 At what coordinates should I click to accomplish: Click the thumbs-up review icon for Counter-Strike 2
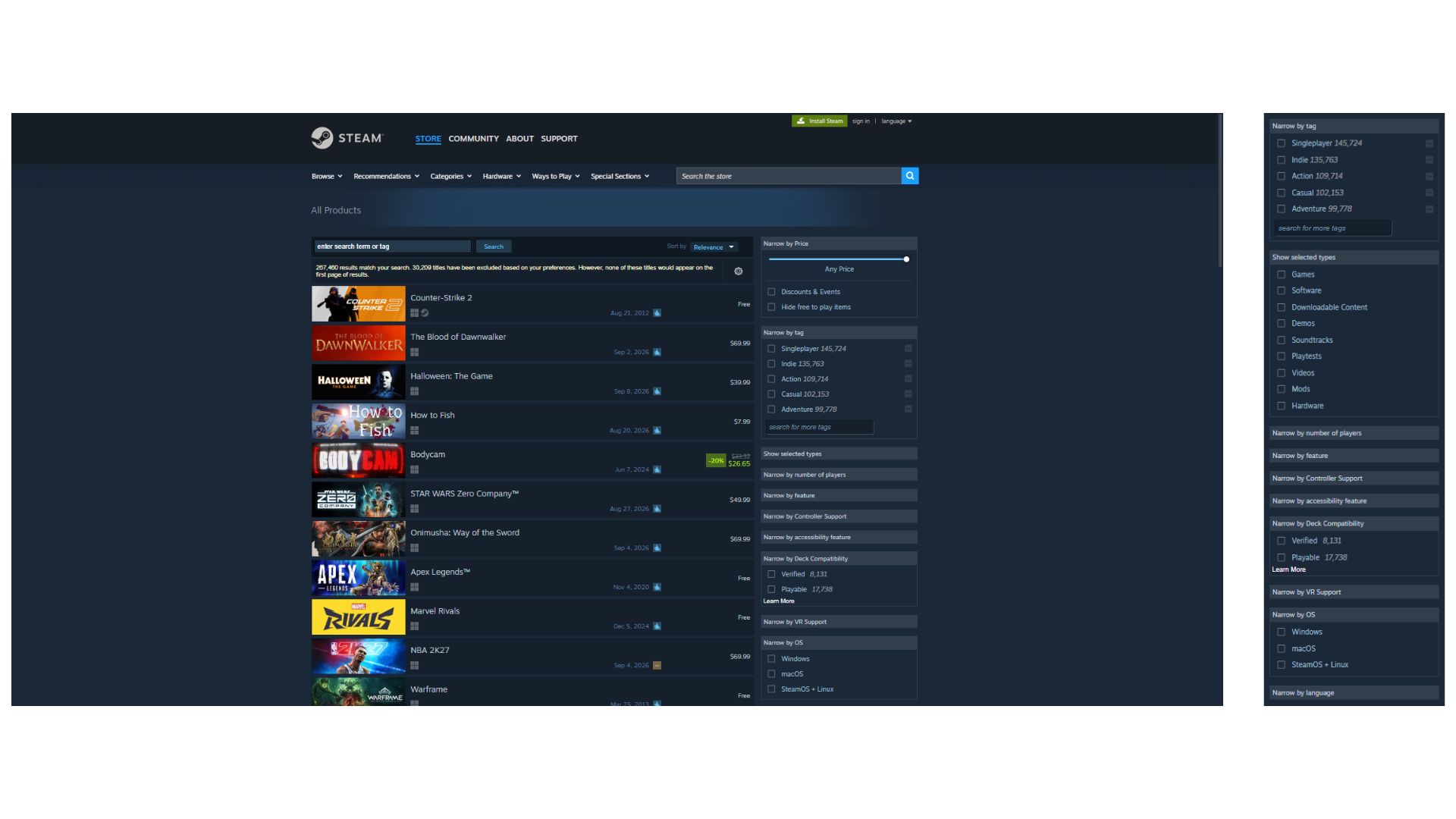[657, 313]
